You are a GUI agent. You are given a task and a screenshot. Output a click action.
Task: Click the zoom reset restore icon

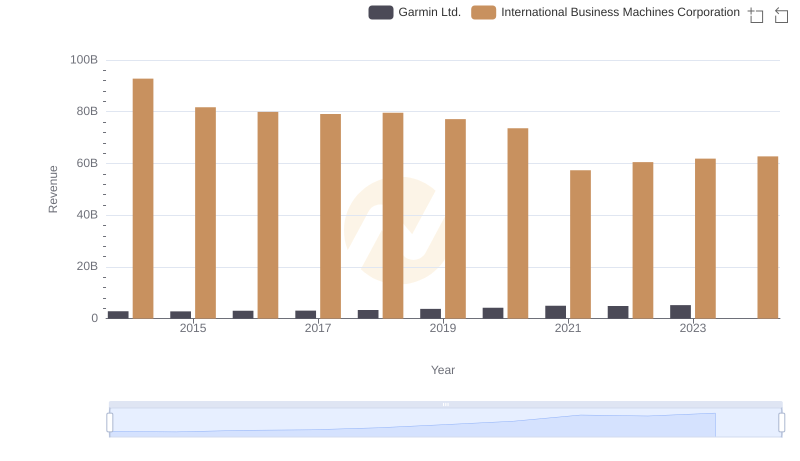point(781,15)
